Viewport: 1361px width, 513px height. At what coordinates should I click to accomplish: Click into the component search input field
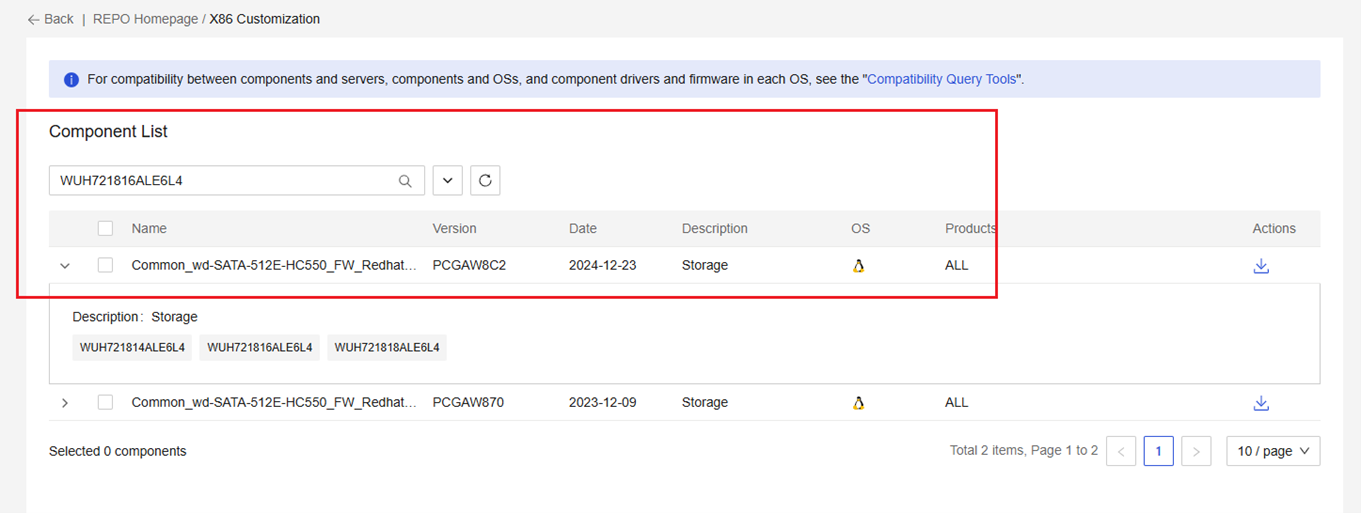(220, 181)
